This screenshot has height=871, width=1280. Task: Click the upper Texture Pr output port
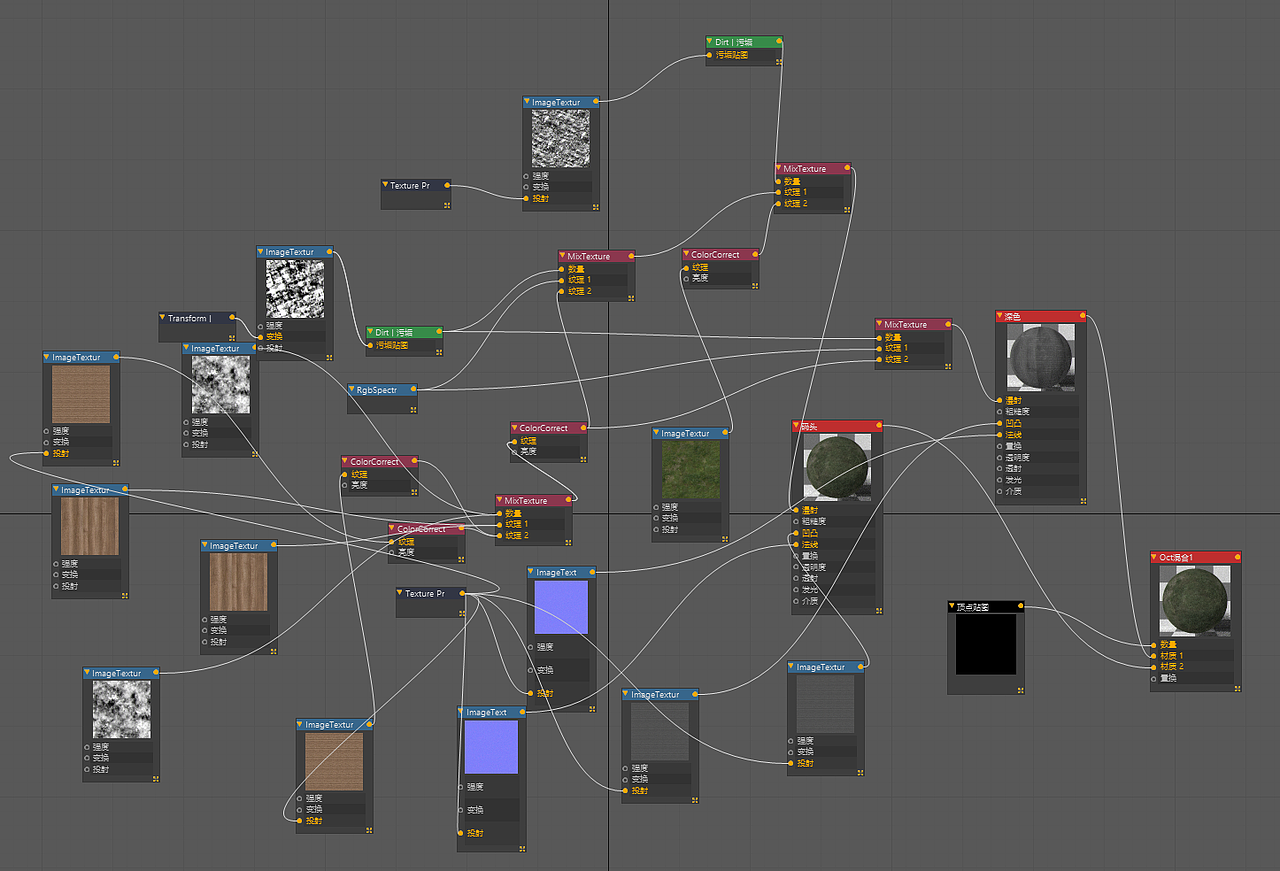[449, 185]
